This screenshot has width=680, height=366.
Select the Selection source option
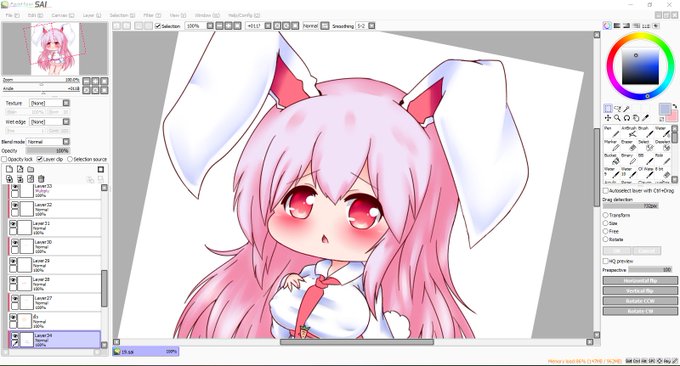(x=70, y=159)
